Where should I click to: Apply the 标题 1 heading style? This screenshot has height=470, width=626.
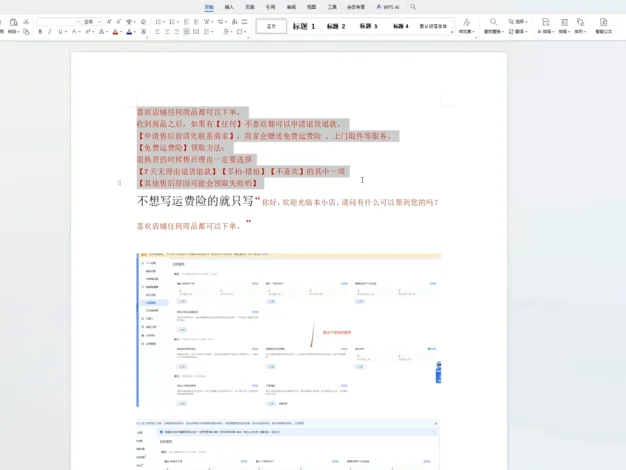pos(303,26)
